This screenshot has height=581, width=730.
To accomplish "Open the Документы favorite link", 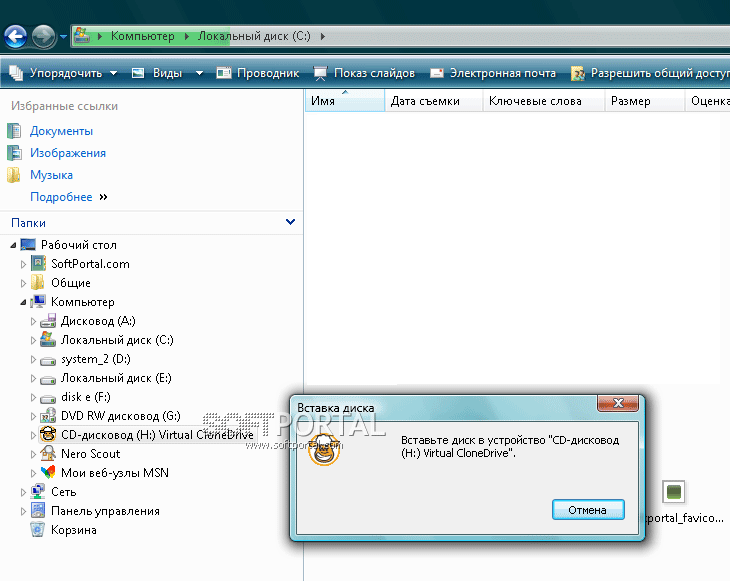I will click(x=61, y=131).
